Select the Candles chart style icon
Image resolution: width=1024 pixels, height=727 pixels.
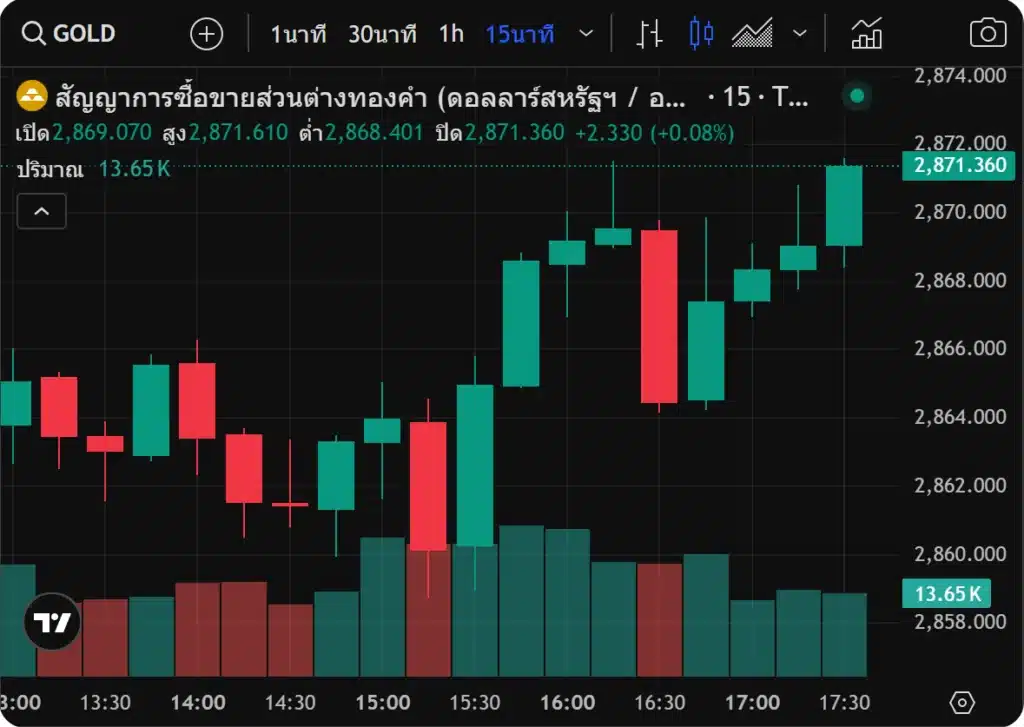[701, 34]
